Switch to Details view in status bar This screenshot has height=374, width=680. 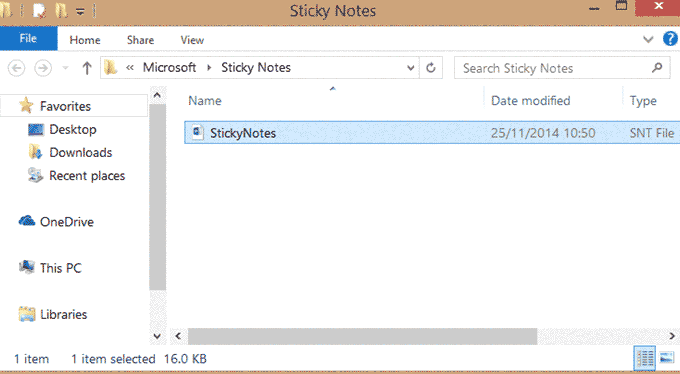click(x=645, y=358)
